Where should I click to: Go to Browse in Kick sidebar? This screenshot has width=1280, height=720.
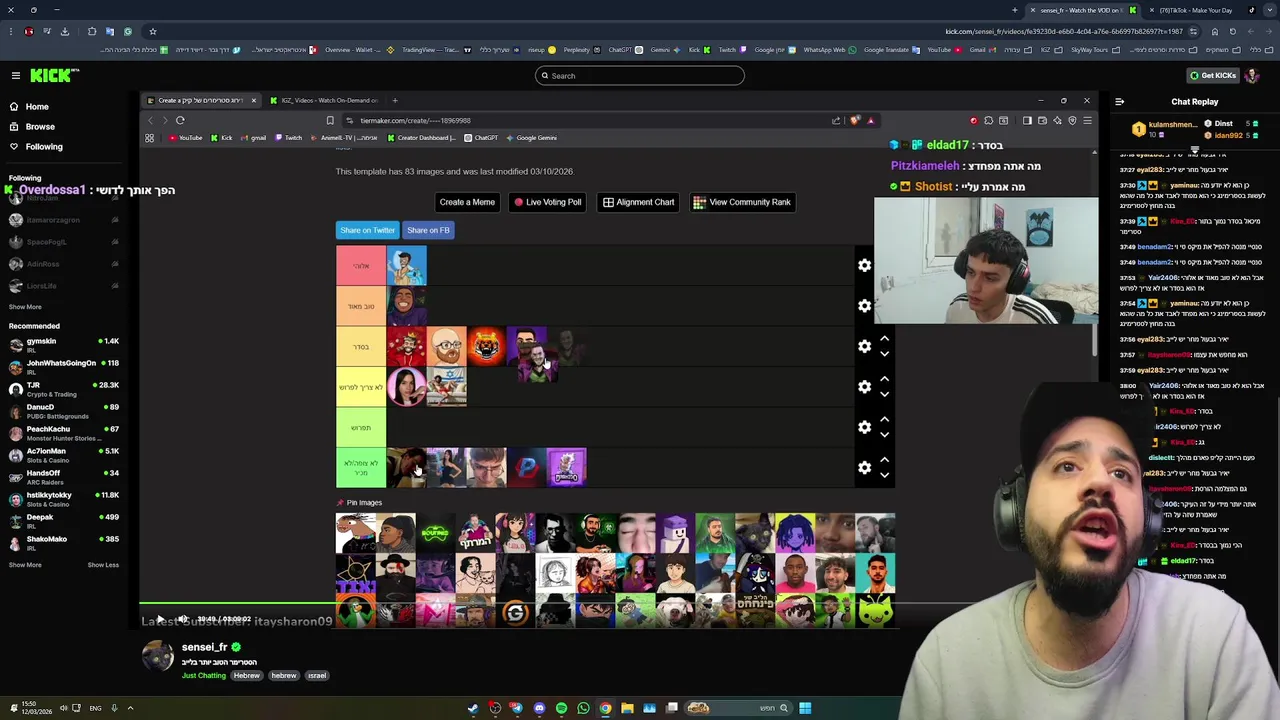[x=40, y=126]
